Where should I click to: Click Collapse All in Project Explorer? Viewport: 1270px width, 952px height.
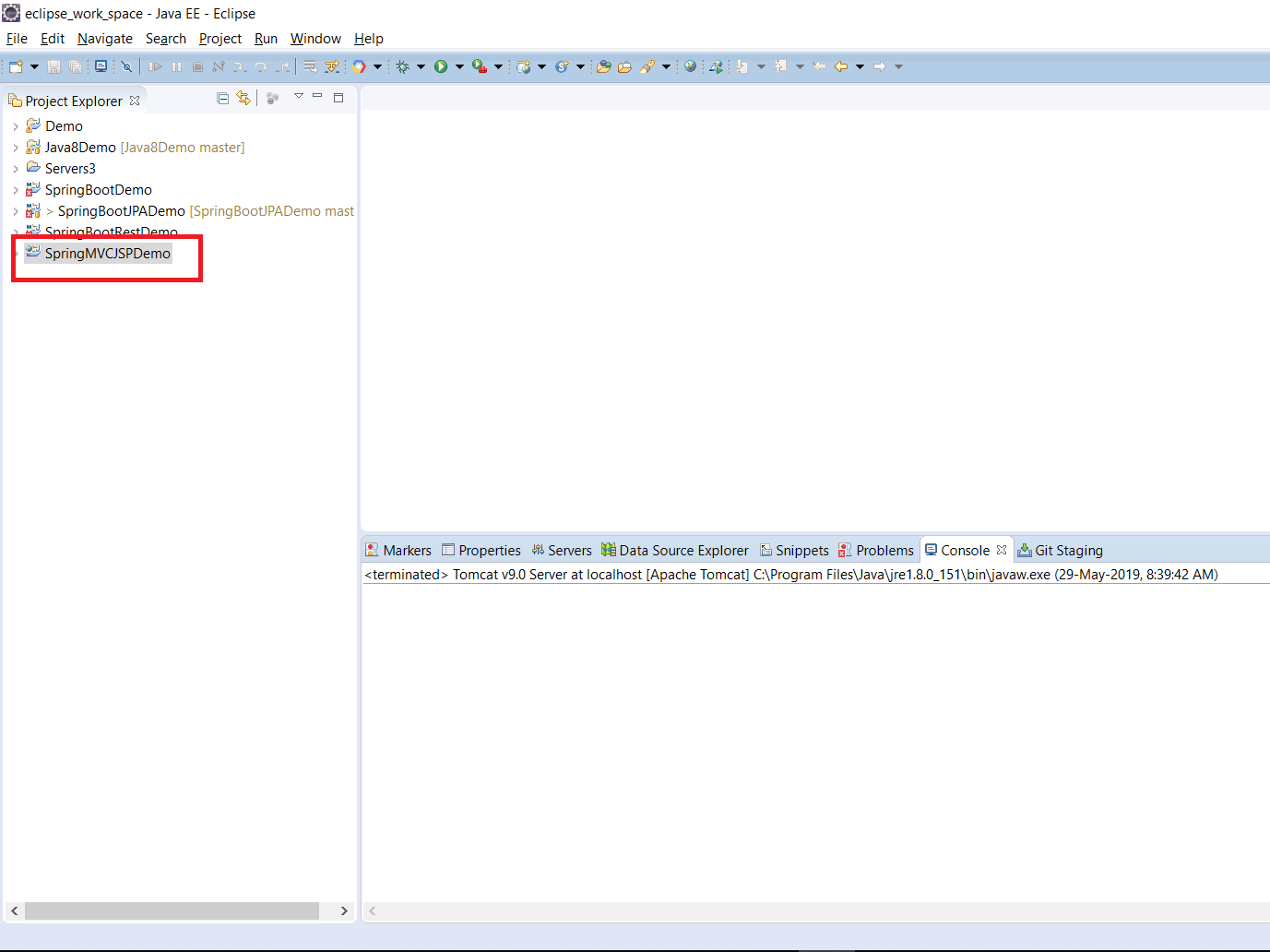click(222, 98)
